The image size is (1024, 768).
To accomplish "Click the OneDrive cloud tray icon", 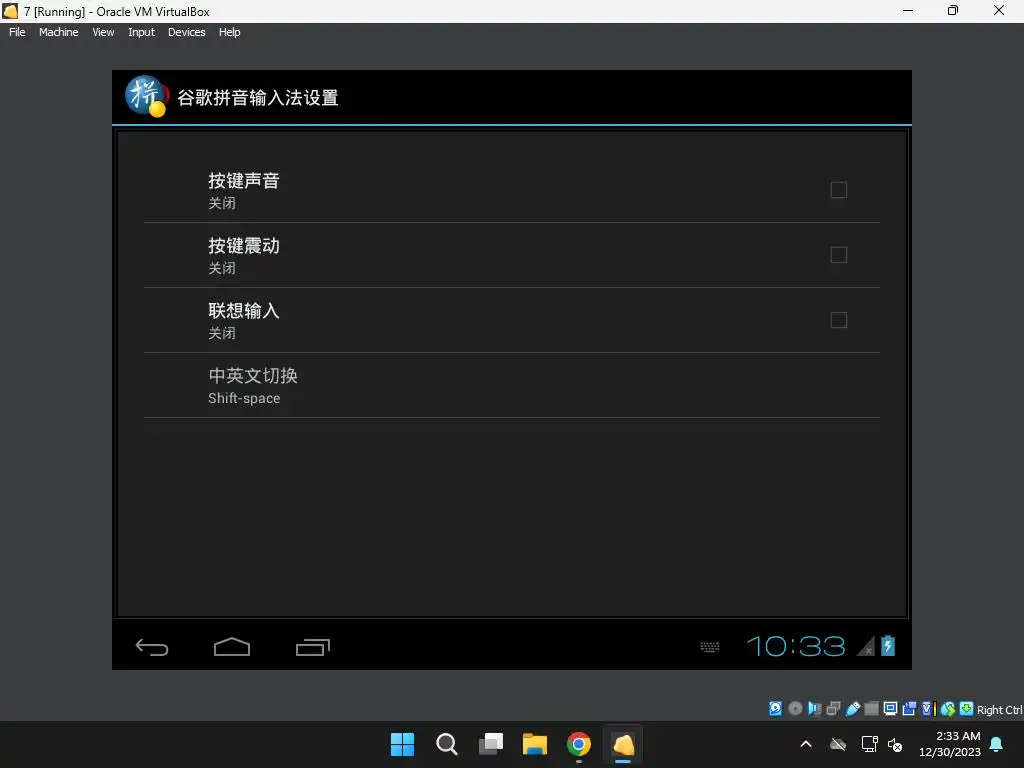I will point(838,744).
